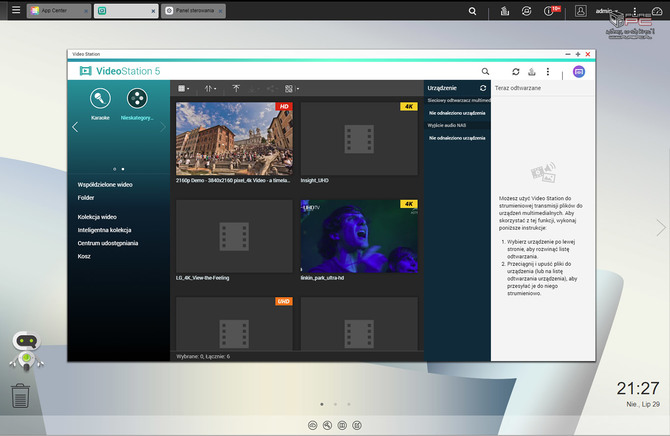Open the Insight_UHD video thumbnail

359,138
